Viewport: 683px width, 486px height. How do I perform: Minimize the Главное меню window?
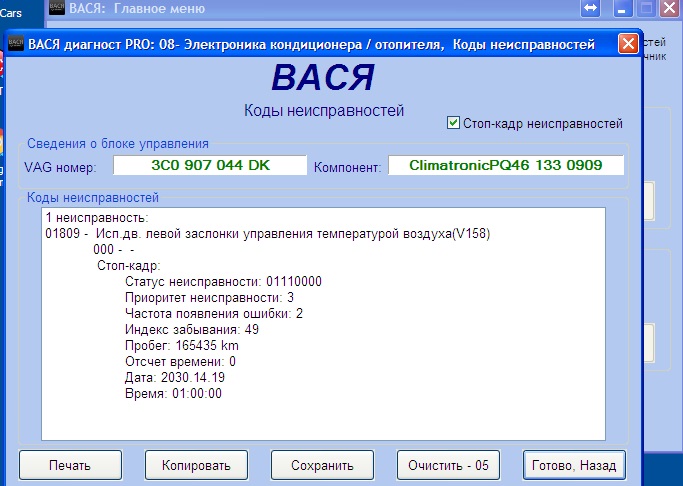(623, 8)
